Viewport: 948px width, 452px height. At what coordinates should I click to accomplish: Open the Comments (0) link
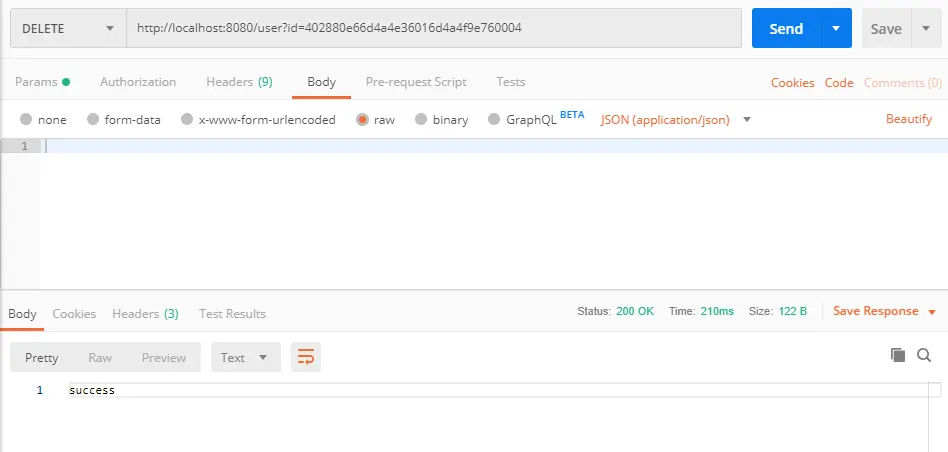pos(903,83)
